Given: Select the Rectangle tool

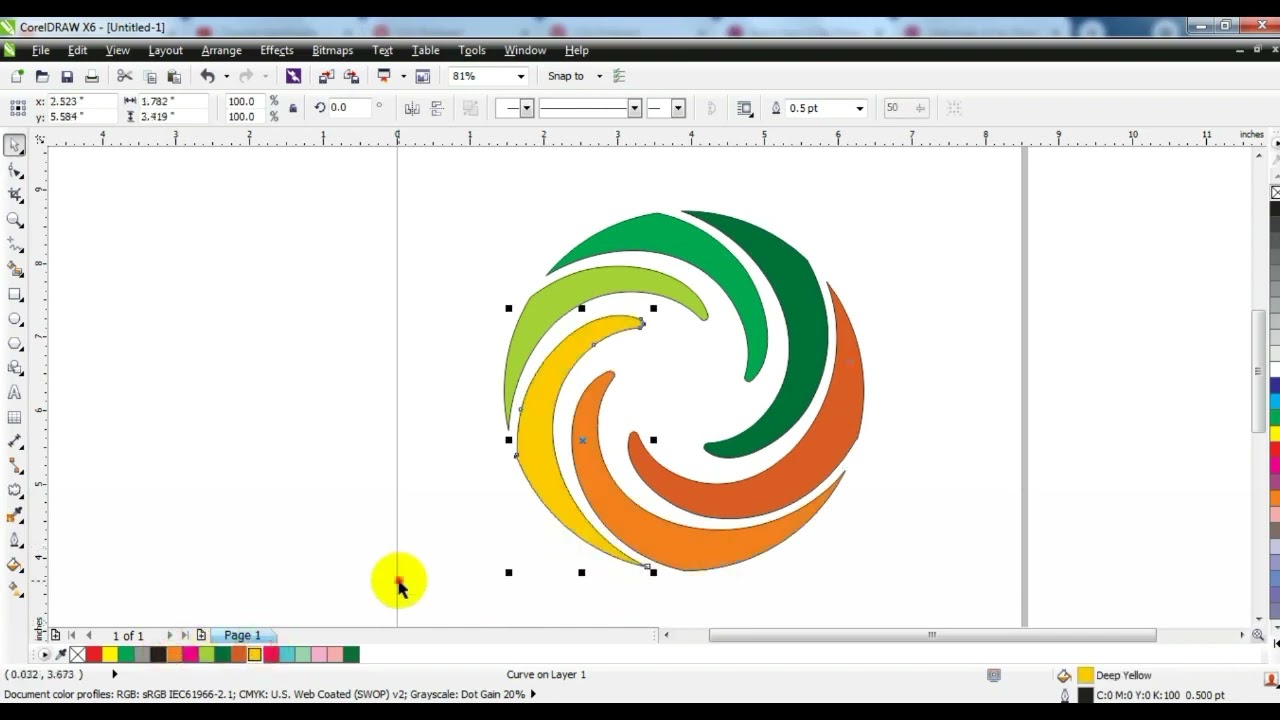Looking at the screenshot, I should click(x=15, y=294).
